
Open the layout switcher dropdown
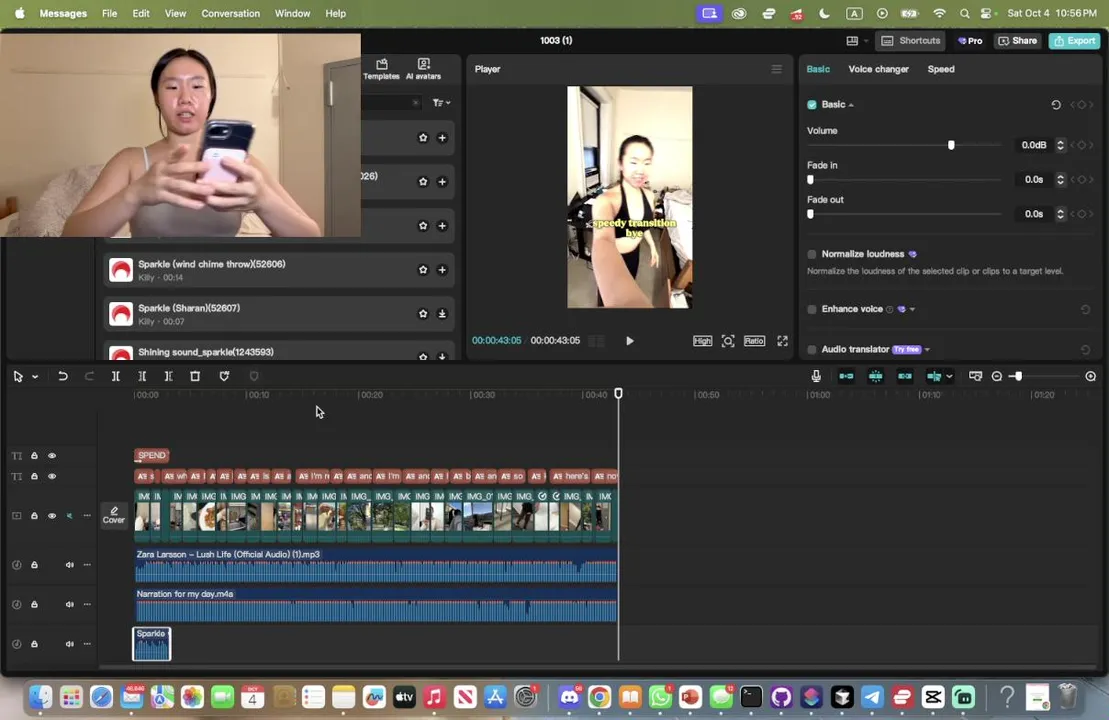(857, 41)
